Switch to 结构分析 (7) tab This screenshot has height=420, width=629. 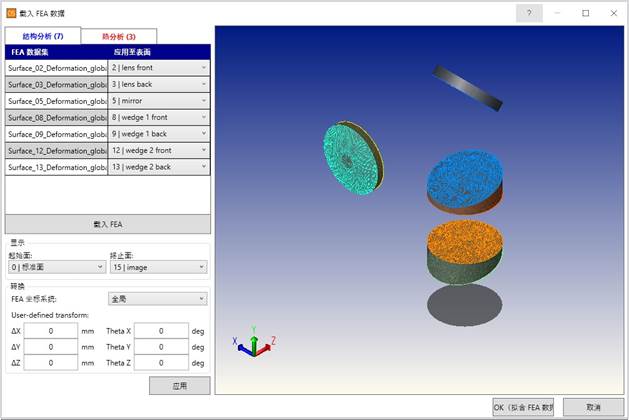point(42,35)
